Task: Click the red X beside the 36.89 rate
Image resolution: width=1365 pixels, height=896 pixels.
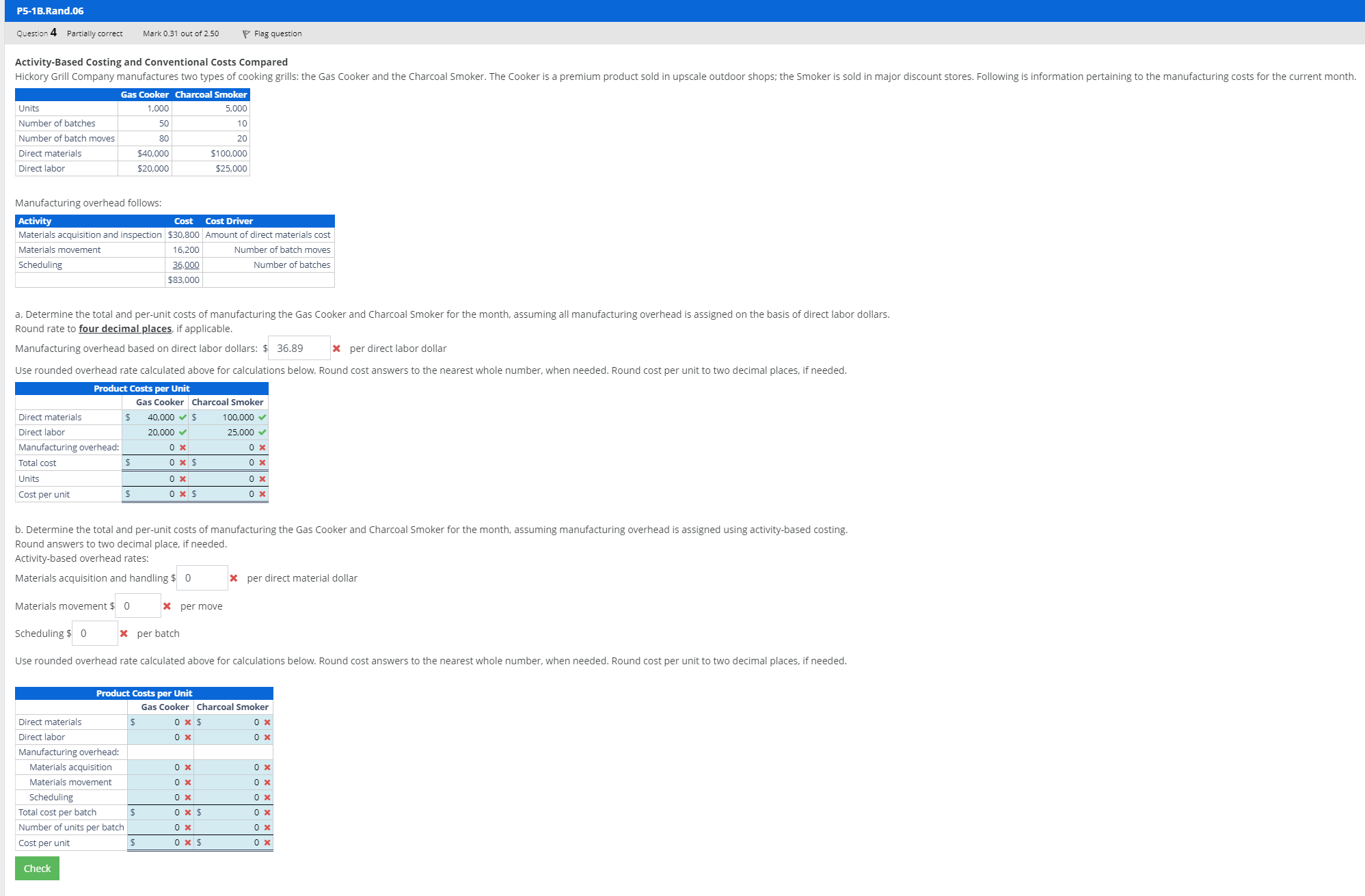Action: tap(336, 349)
